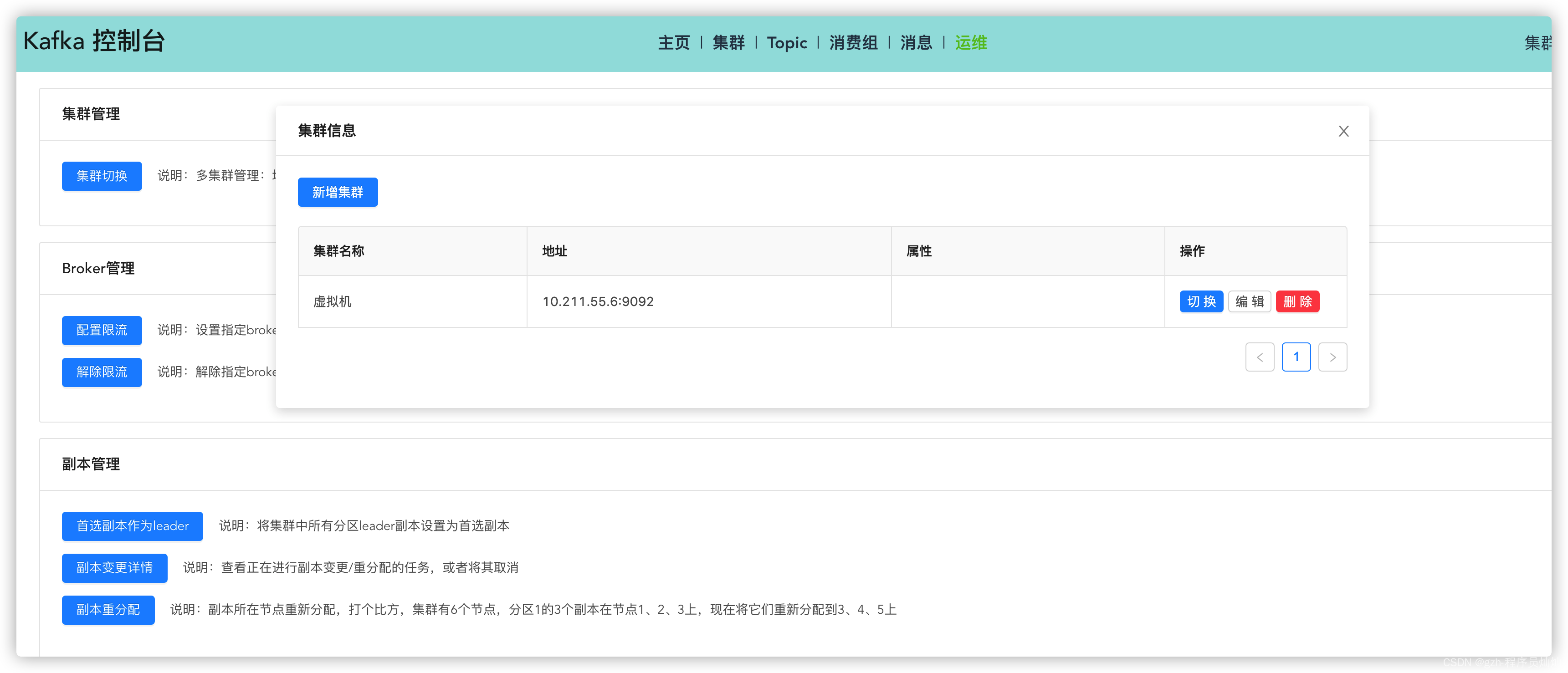The image size is (1568, 673).
Task: Click the 副本重分配 button
Action: tap(108, 610)
